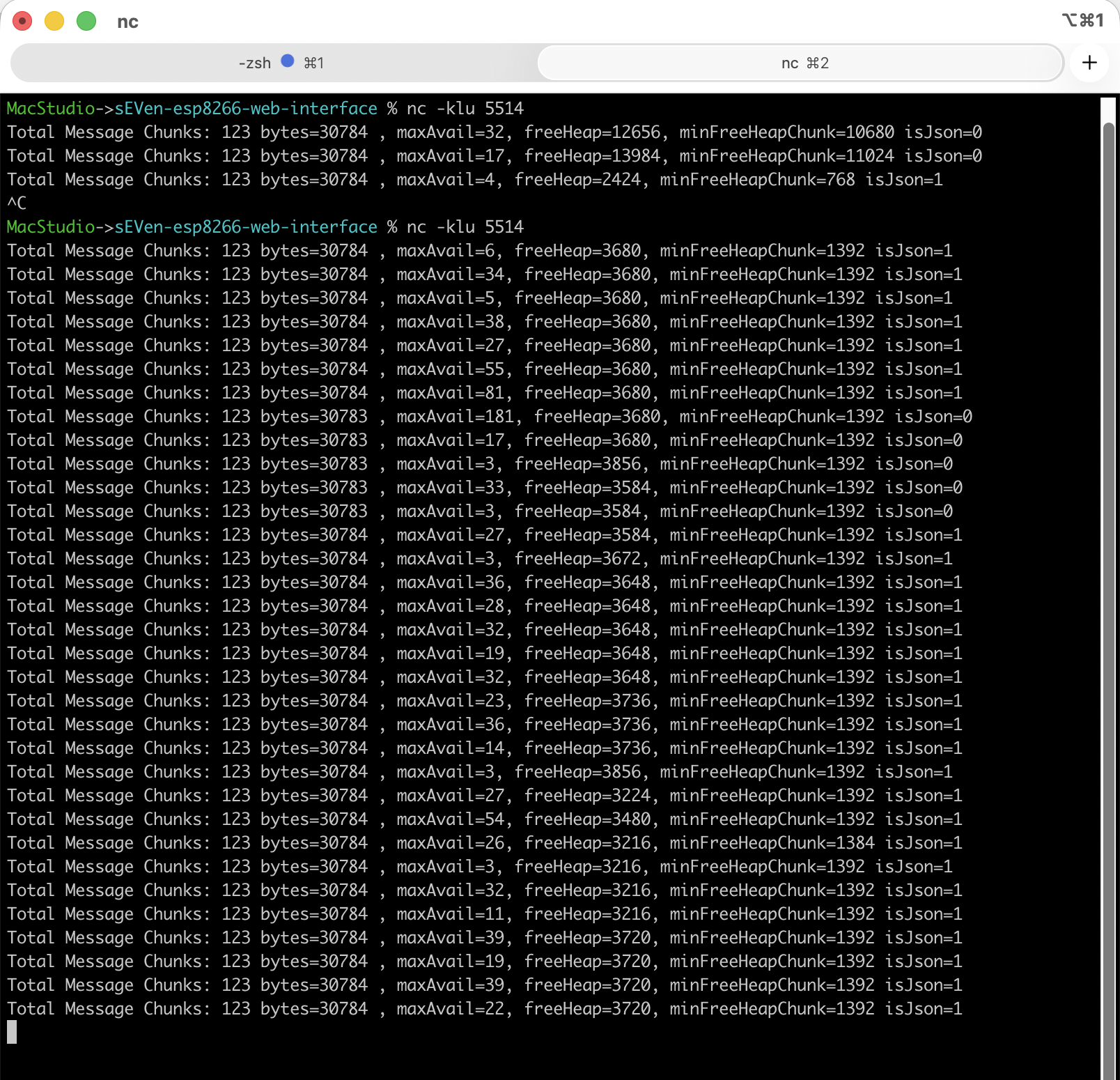Click the ^C interrupt line in output

tap(17, 203)
